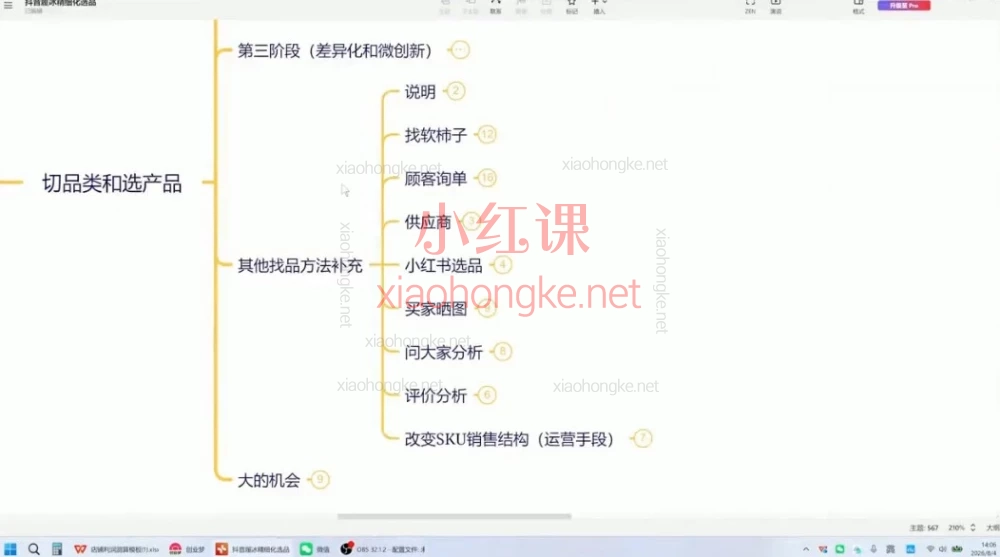Open the 格式 format panel
Image resolution: width=1000 pixels, height=557 pixels.
pyautogui.click(x=858, y=6)
